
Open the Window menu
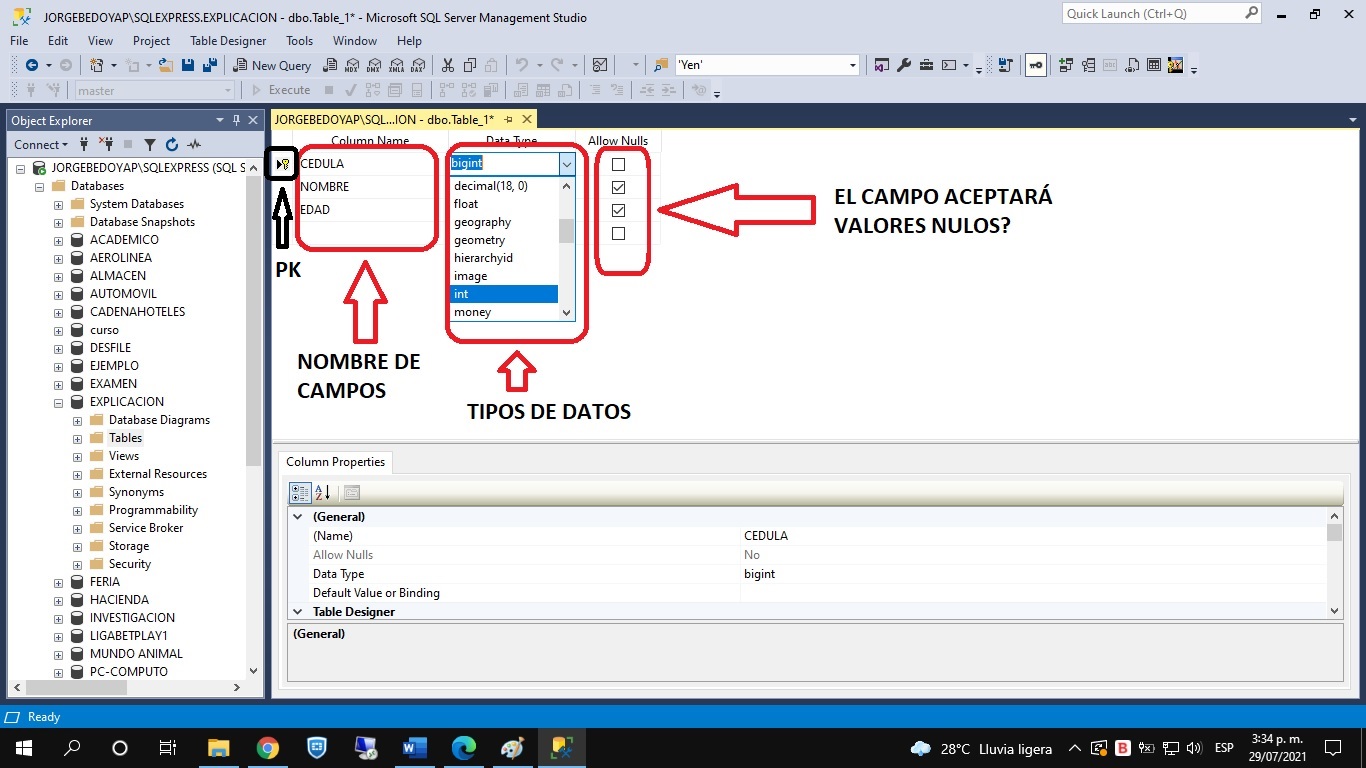point(355,41)
